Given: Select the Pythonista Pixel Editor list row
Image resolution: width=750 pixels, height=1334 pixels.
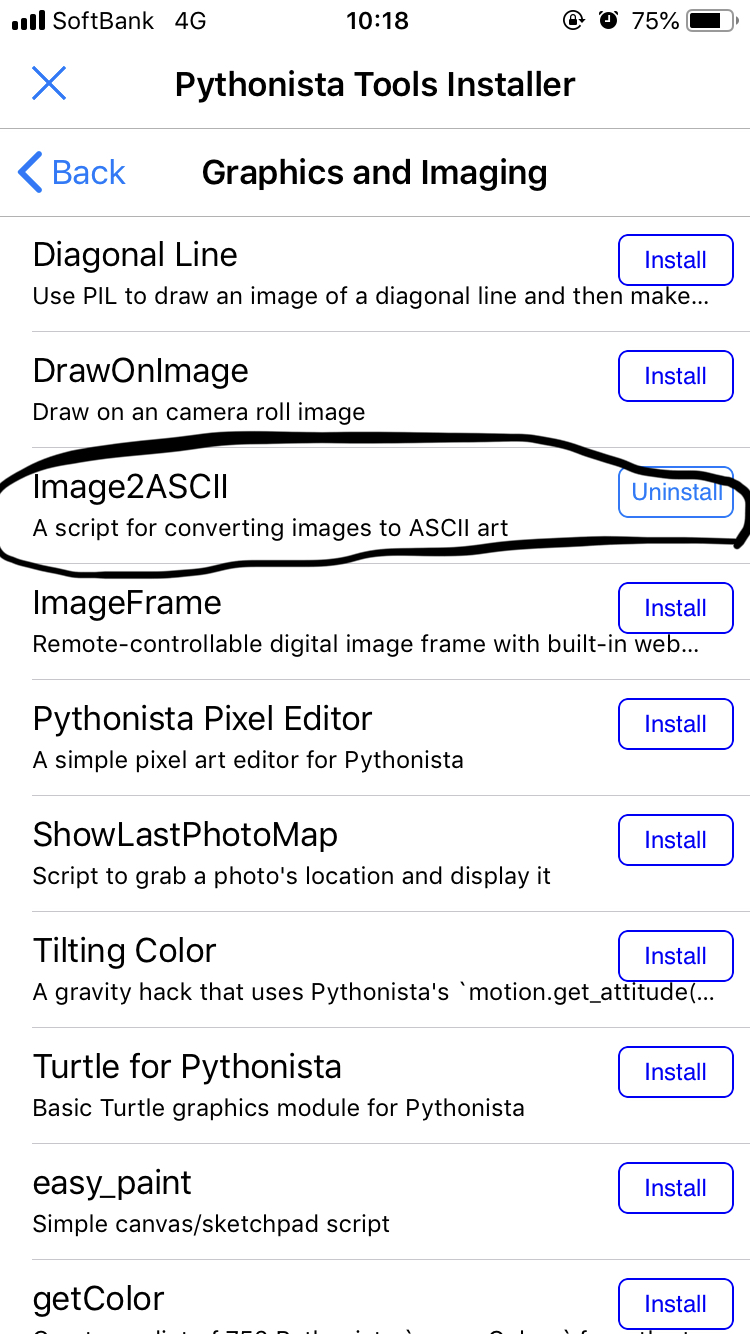Looking at the screenshot, I should pyautogui.click(x=300, y=737).
